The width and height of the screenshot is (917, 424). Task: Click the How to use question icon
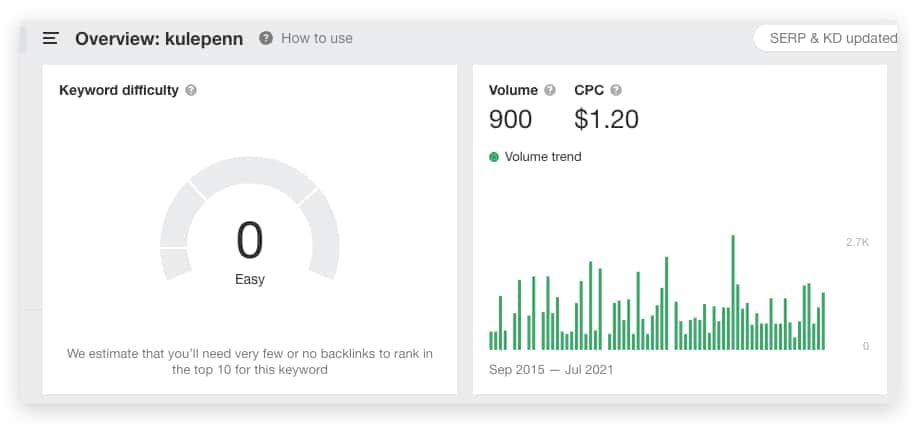coord(266,38)
